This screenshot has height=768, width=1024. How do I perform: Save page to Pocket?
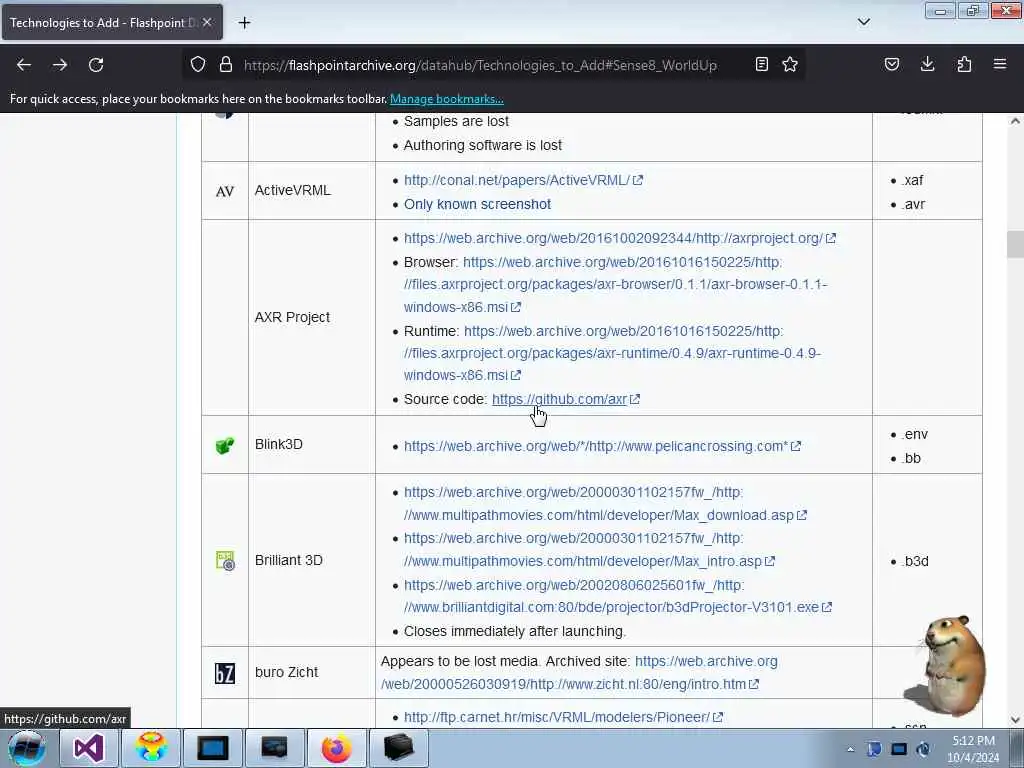coord(892,65)
